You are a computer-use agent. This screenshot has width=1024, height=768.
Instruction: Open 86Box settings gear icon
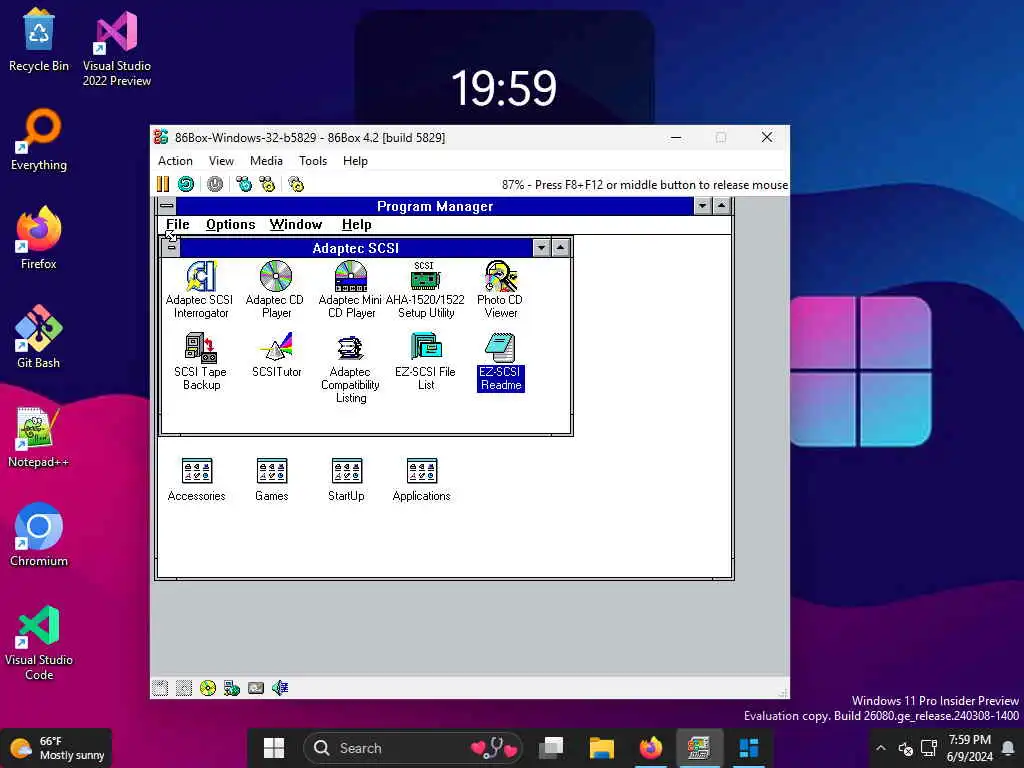click(x=296, y=184)
